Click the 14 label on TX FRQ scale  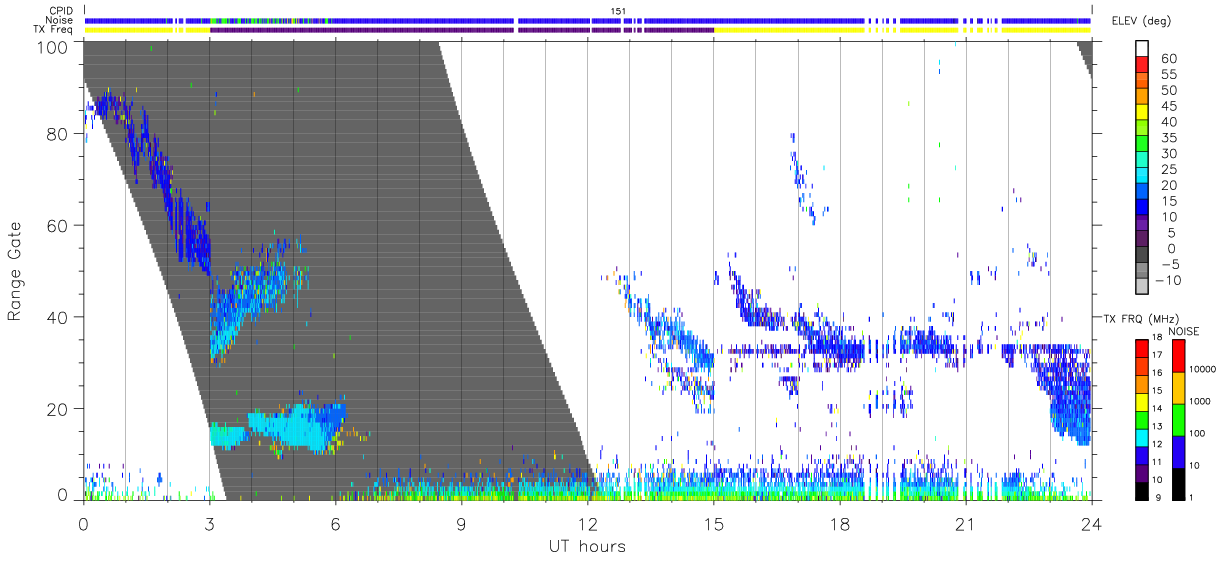(1156, 409)
